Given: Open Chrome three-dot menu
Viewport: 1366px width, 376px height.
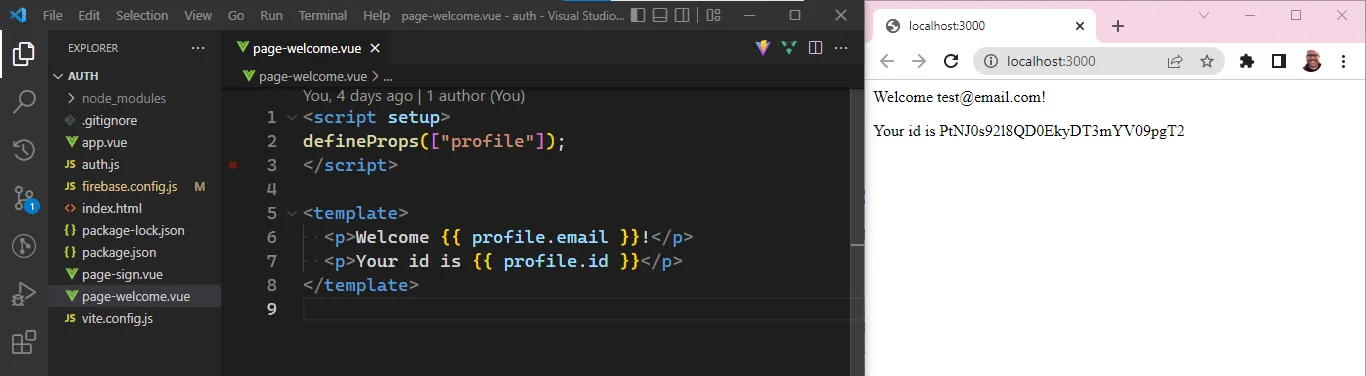Looking at the screenshot, I should pos(1343,61).
